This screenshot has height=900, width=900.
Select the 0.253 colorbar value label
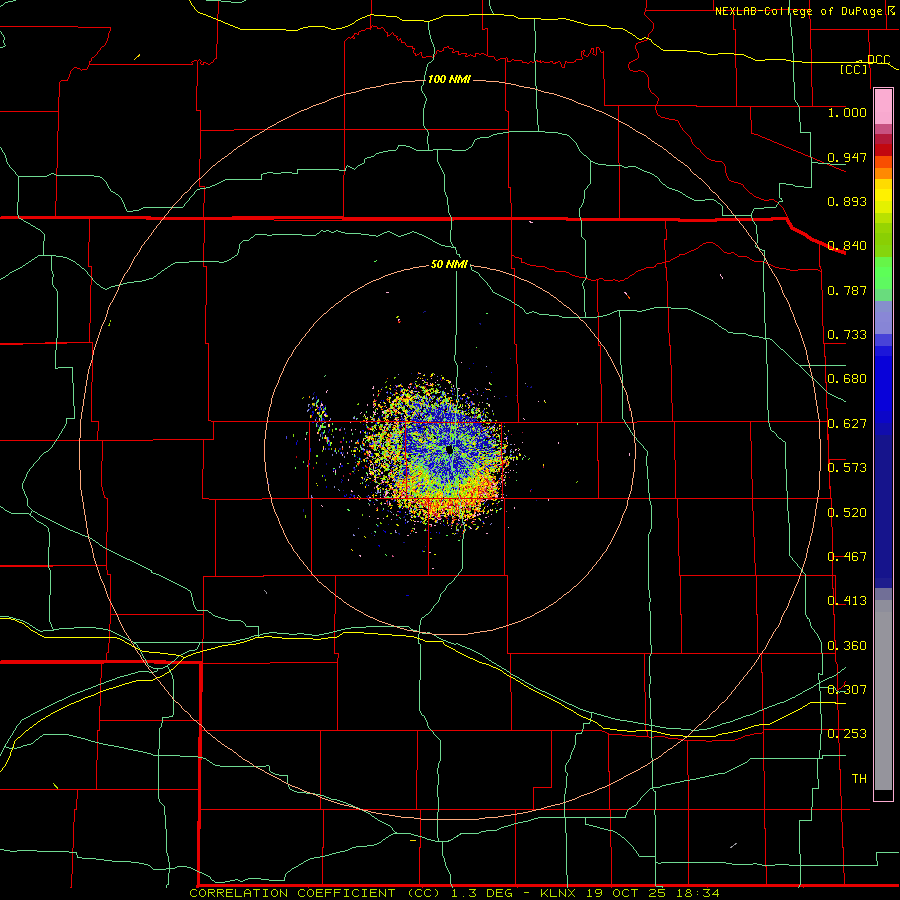(x=847, y=734)
